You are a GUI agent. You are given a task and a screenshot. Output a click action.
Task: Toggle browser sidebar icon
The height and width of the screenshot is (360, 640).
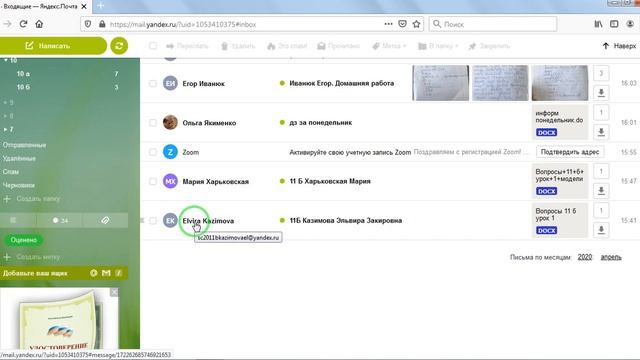point(614,24)
